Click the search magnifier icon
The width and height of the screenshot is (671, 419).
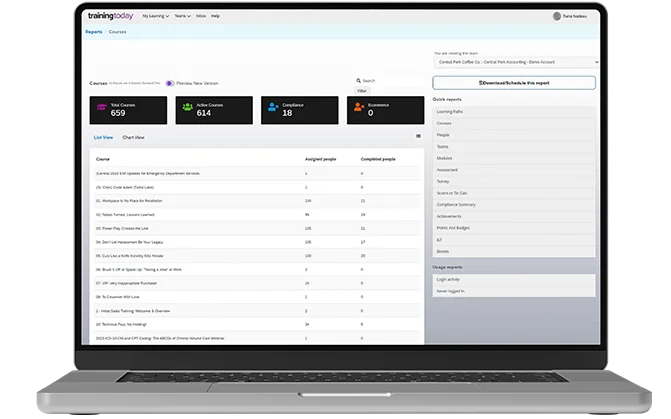click(359, 80)
